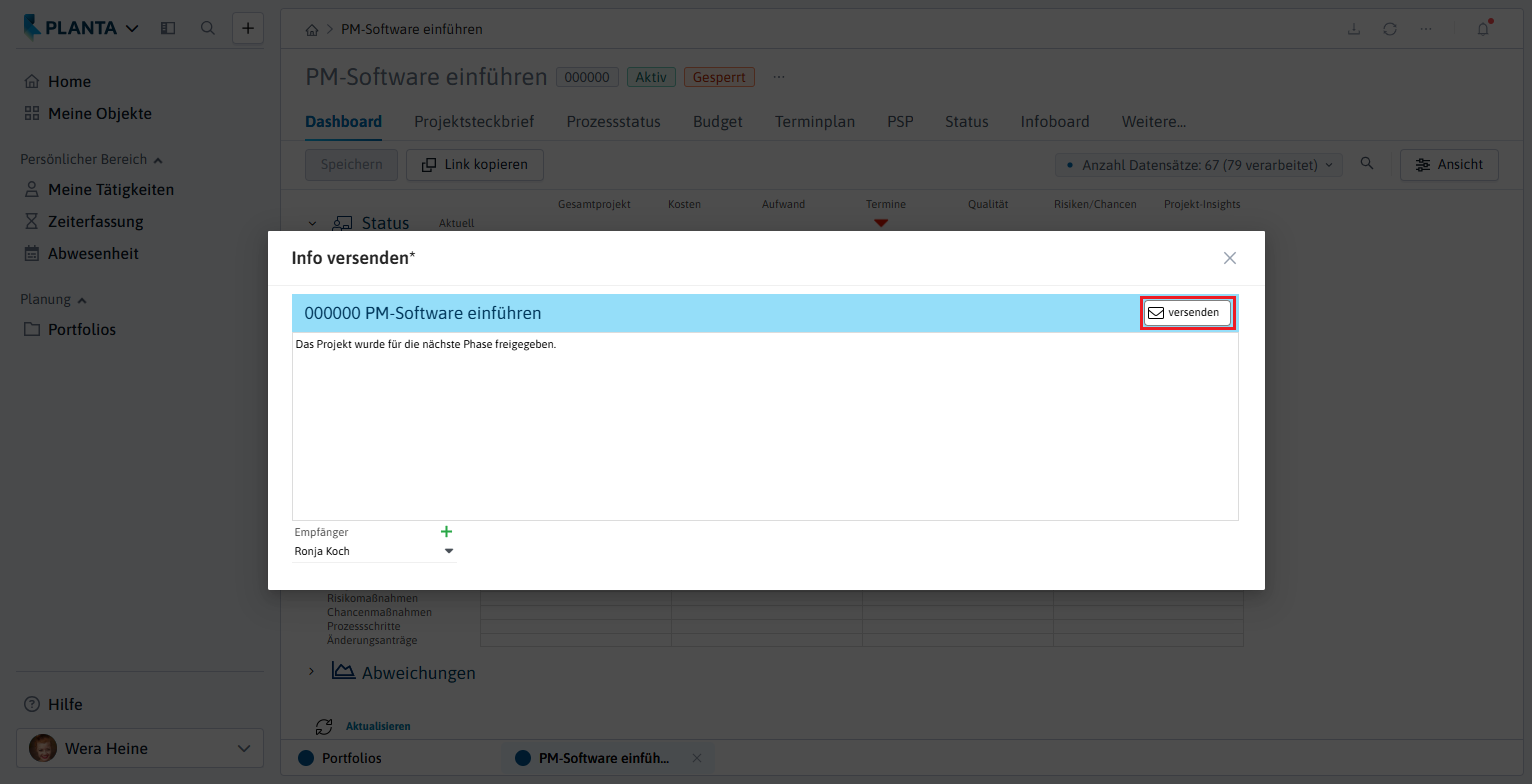This screenshot has height=784, width=1532.
Task: Add a recipient with the green plus icon
Action: (447, 532)
